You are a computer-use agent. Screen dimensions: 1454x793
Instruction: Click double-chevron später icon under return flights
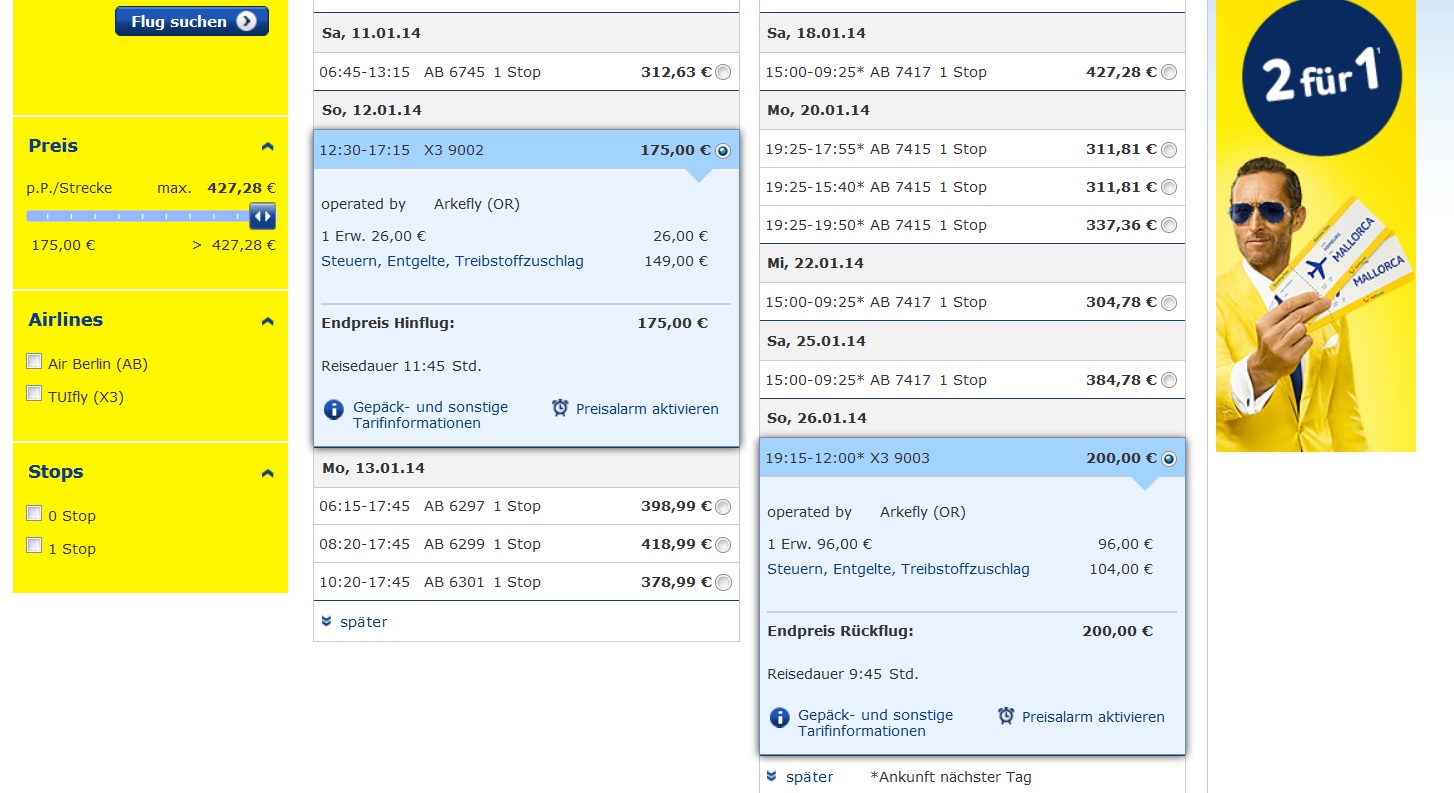point(771,776)
